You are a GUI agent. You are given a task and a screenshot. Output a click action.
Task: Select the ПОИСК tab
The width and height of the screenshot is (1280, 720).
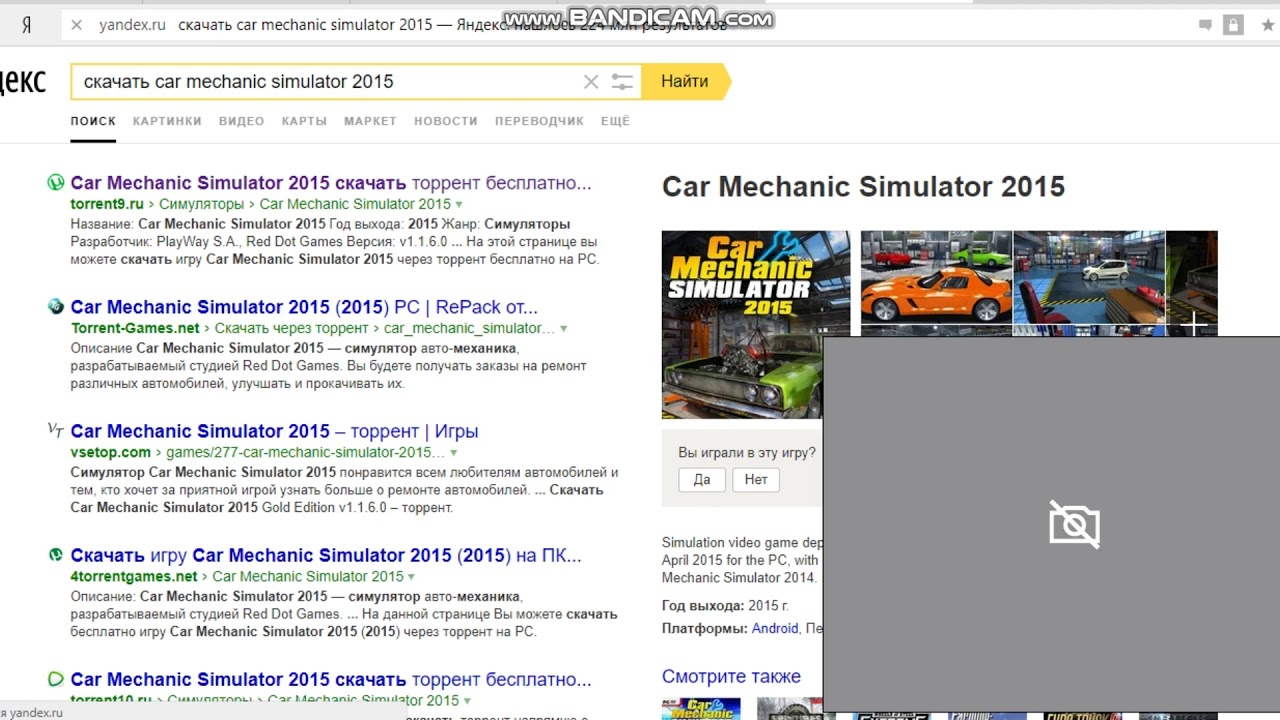pyautogui.click(x=93, y=121)
